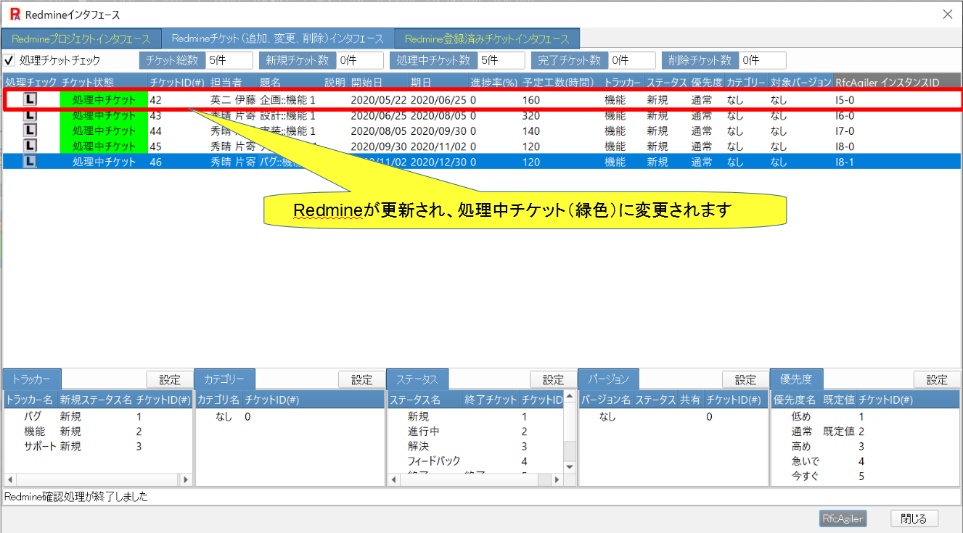This screenshot has width=963, height=533.
Task: Sort by 進捗率(%) column header
Action: click(x=494, y=82)
